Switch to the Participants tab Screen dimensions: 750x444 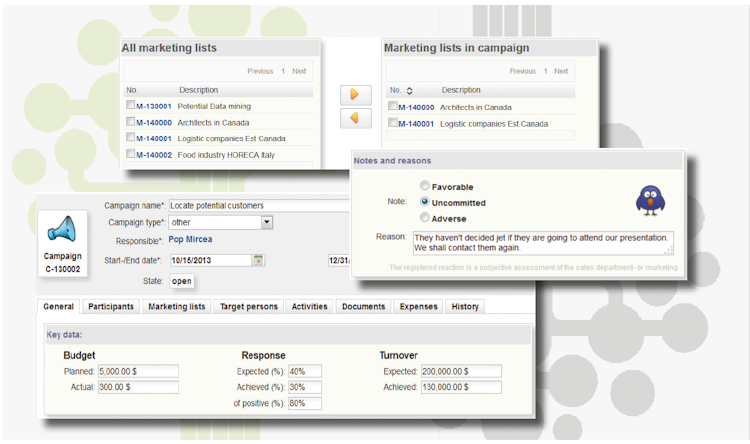tap(111, 307)
